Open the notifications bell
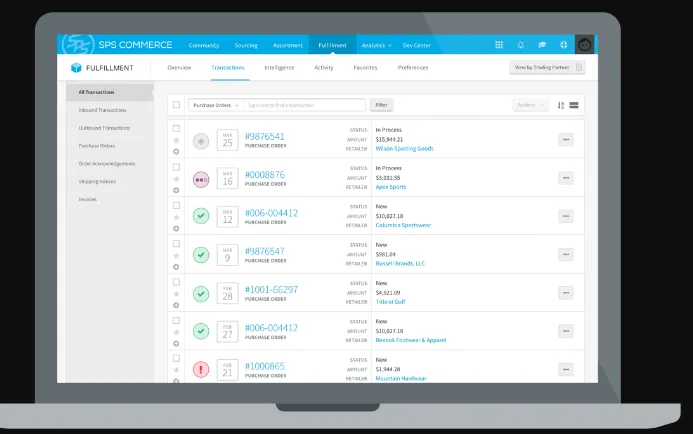This screenshot has height=434, width=693. (x=521, y=45)
